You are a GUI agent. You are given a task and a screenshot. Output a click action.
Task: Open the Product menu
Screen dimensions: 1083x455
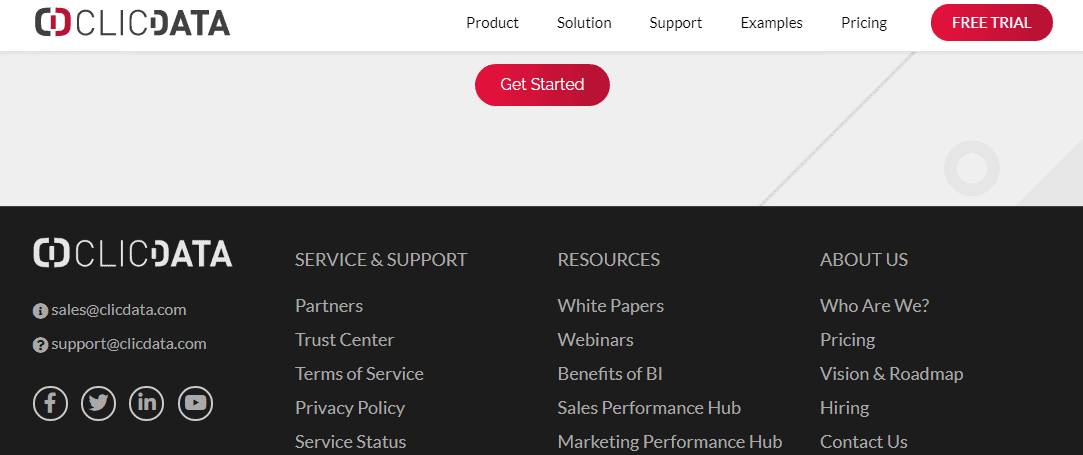pyautogui.click(x=492, y=23)
